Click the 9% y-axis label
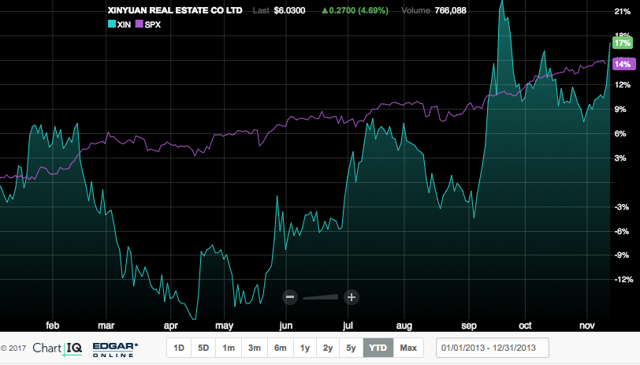Viewport: 640px width, 365px height. tap(620, 109)
